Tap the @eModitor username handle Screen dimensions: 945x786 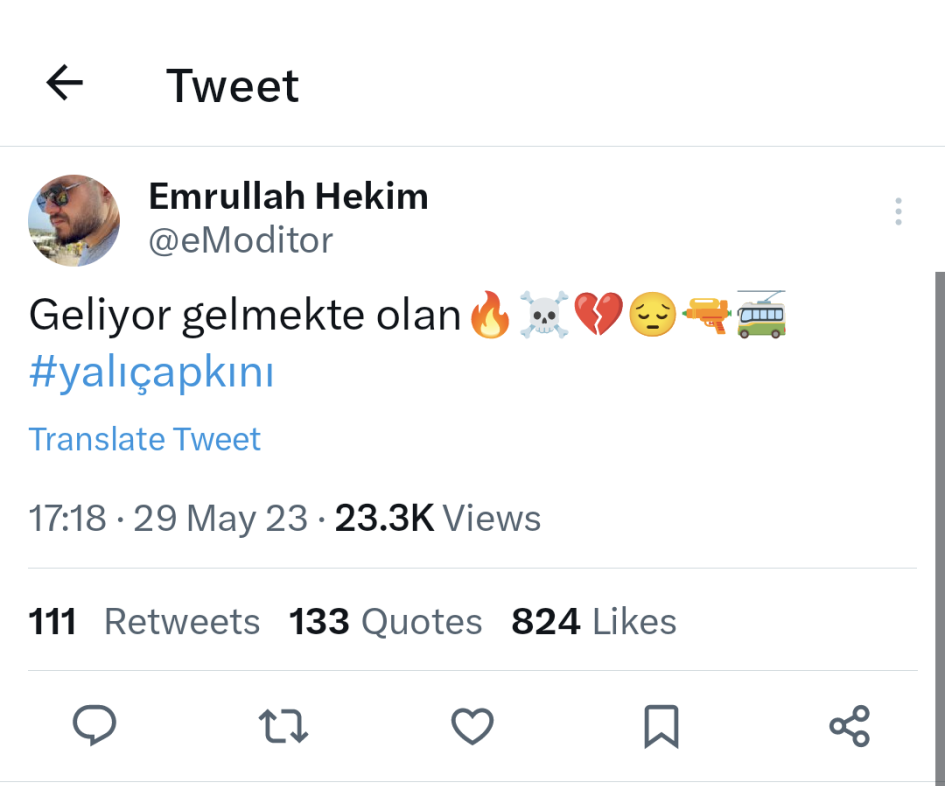241,241
